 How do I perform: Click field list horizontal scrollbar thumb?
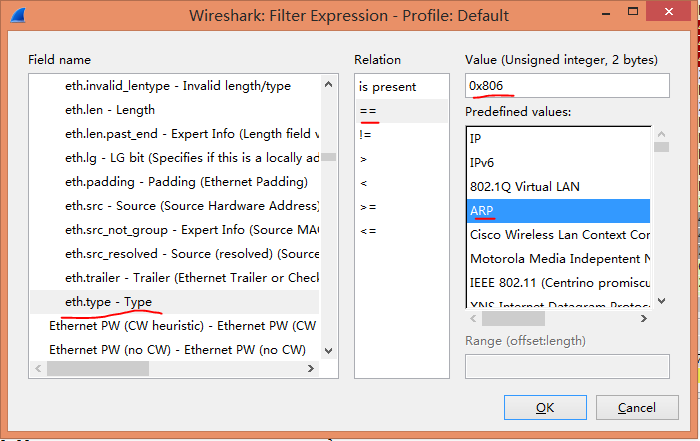(x=98, y=369)
